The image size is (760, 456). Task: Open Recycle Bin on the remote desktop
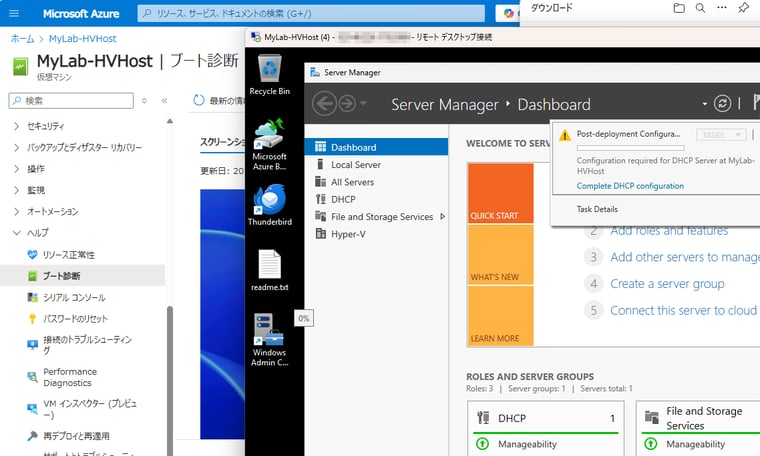point(269,75)
